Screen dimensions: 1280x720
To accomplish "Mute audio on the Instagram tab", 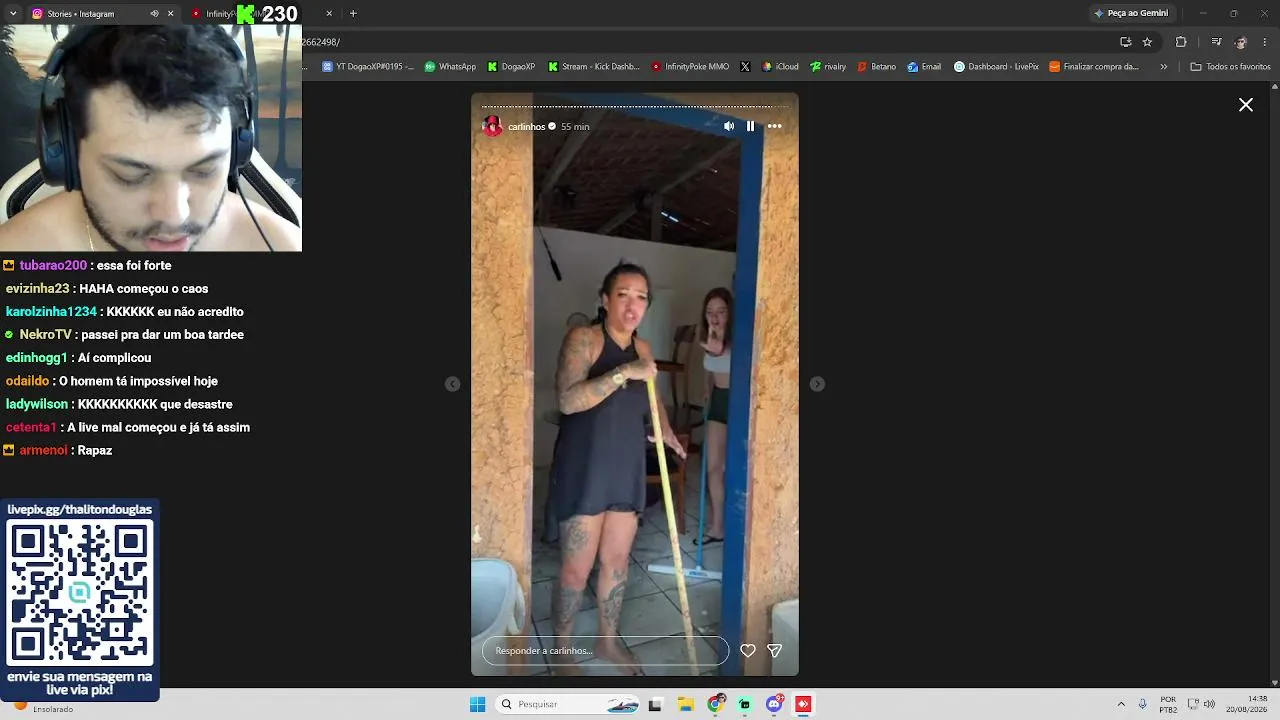I will point(154,14).
